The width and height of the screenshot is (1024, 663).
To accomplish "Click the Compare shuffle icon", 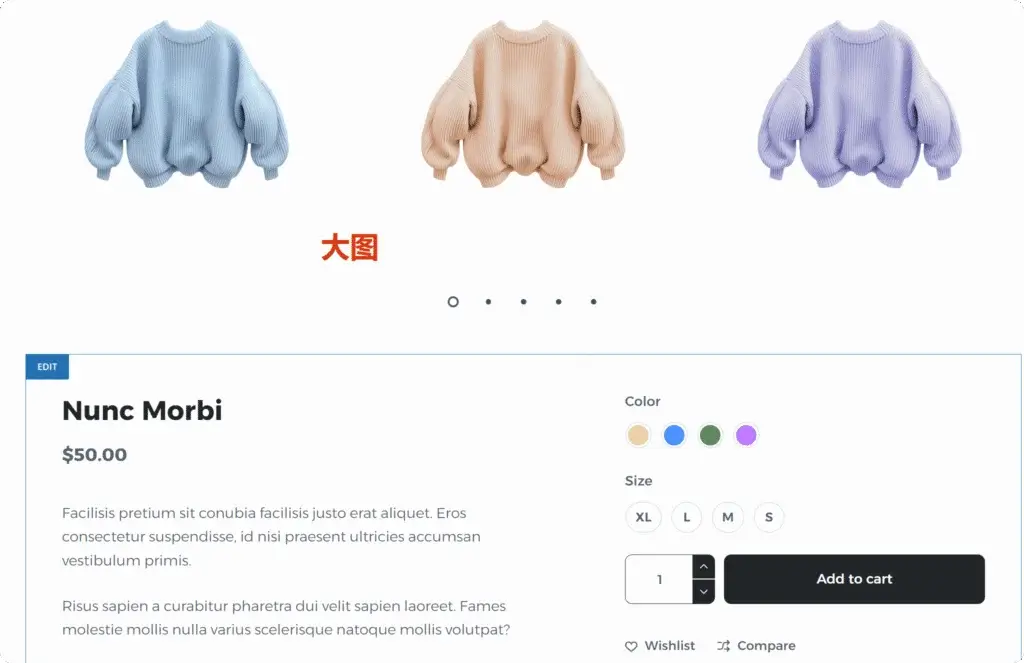I will coord(724,646).
